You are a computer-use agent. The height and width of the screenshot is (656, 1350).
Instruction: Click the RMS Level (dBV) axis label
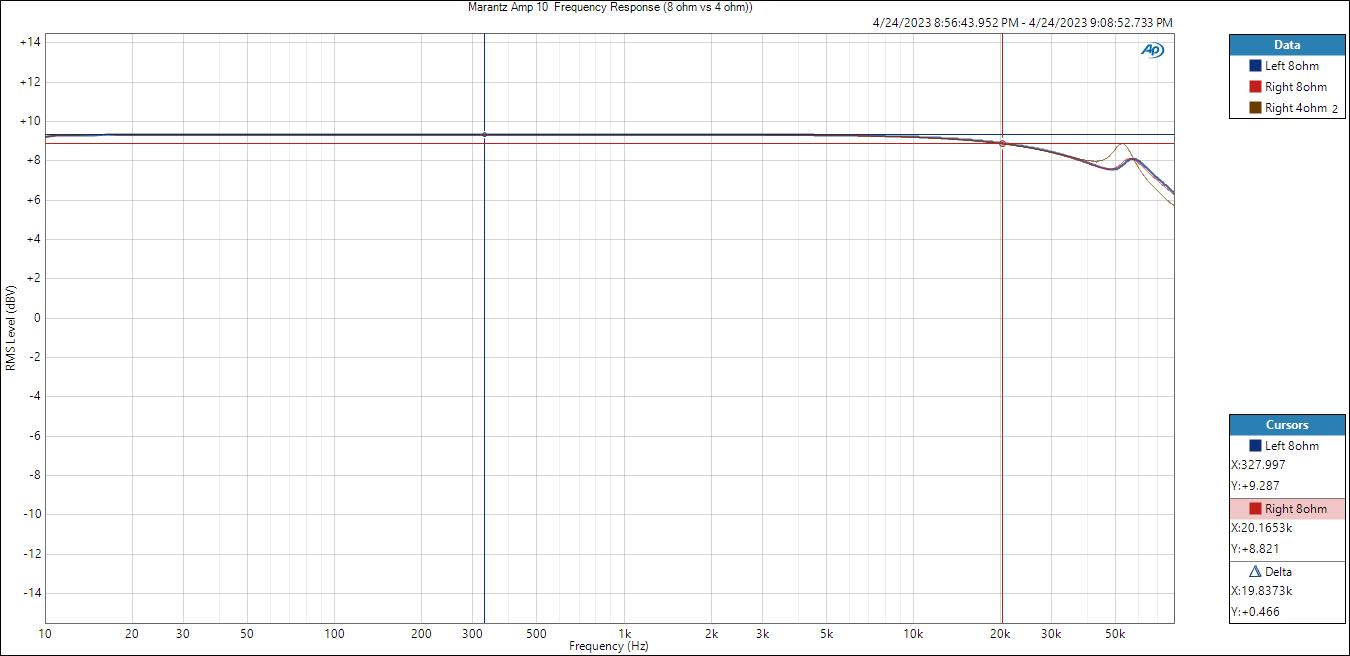click(x=11, y=328)
